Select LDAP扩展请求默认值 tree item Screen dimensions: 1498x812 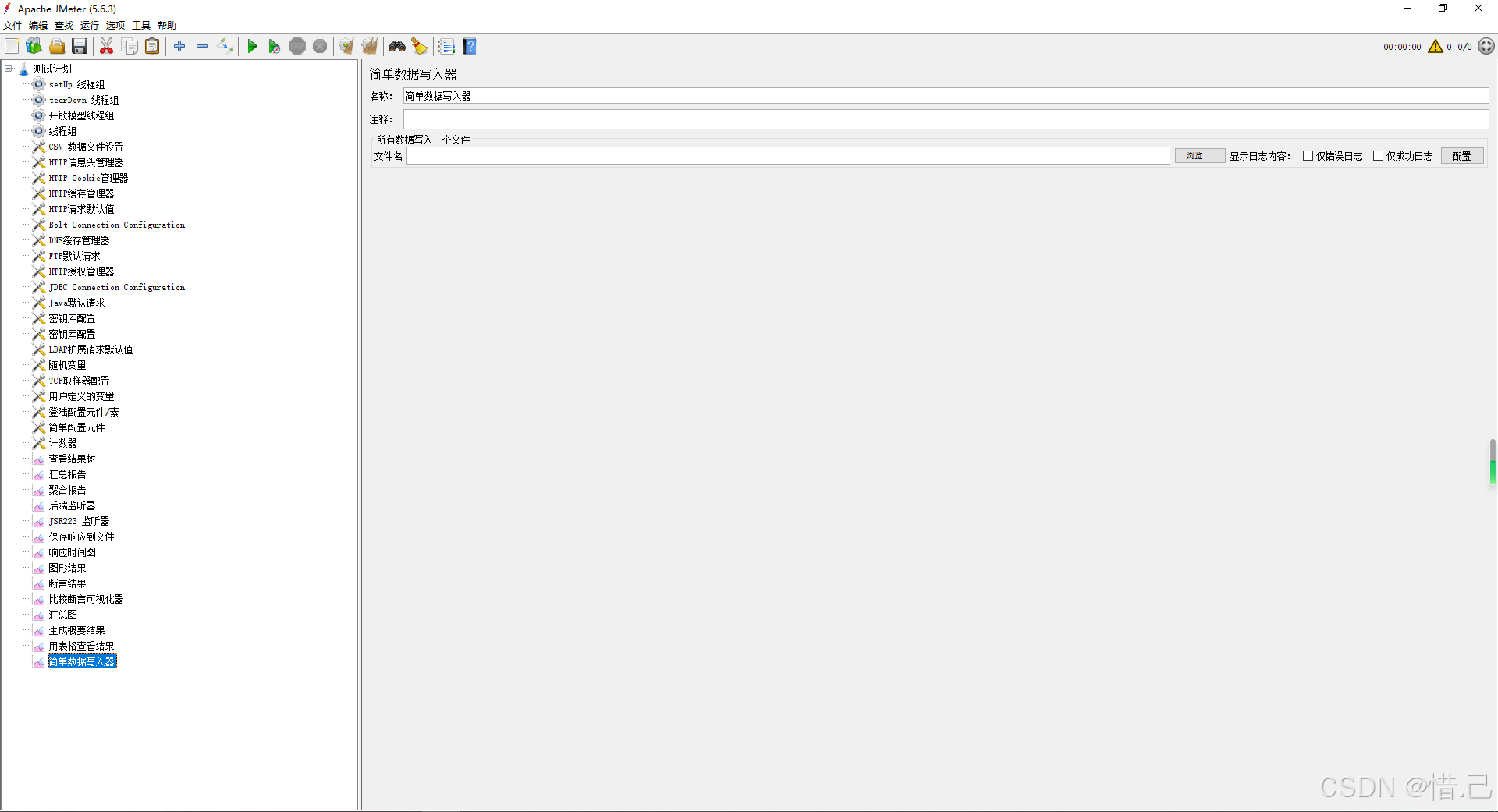click(x=91, y=349)
